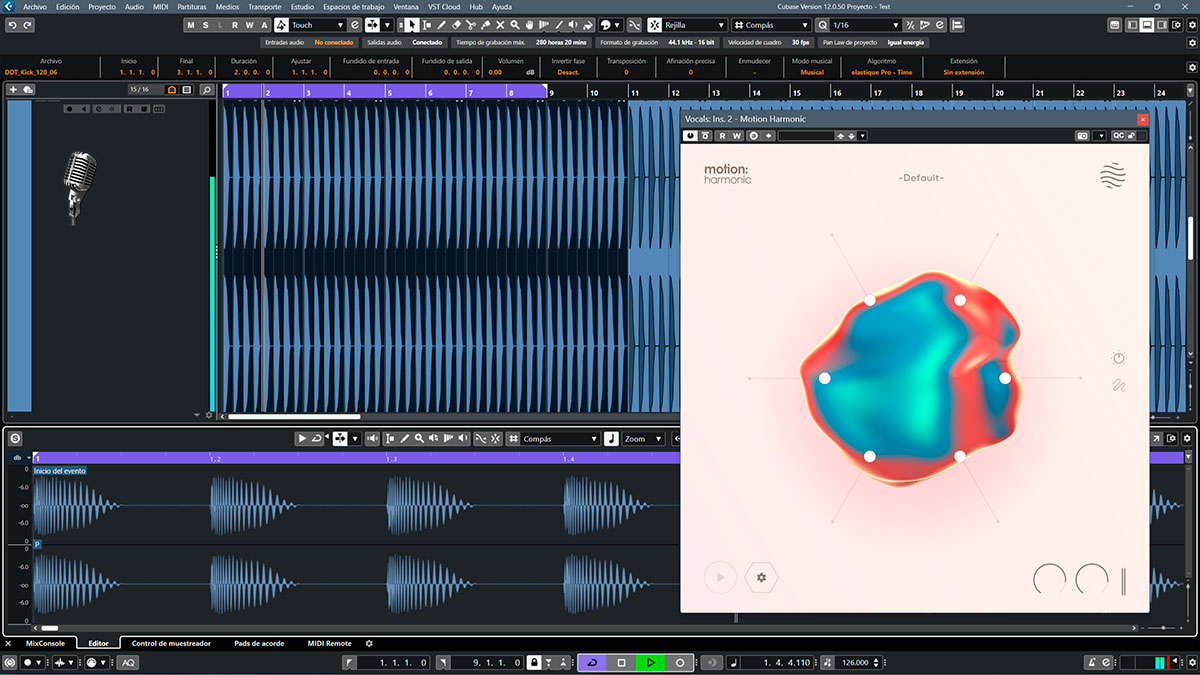This screenshot has height=675, width=1200.
Task: Switch to the MixConsole tab
Action: point(46,643)
